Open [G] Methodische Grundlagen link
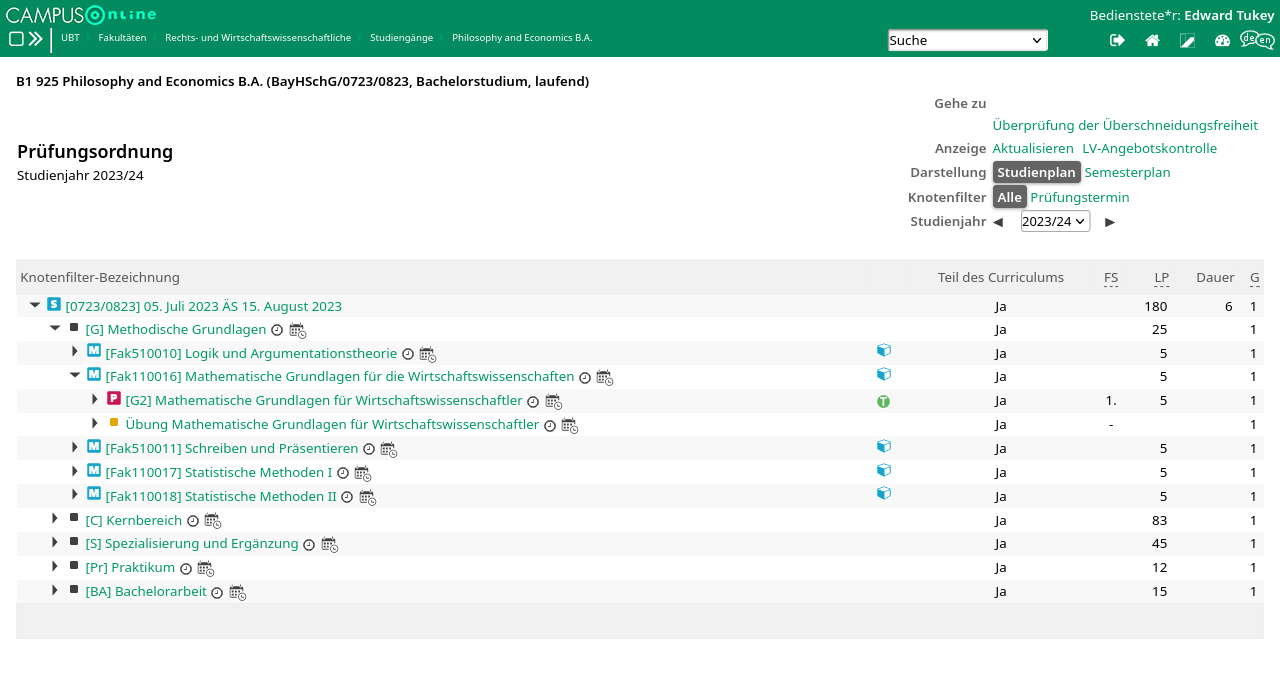The height and width of the screenshot is (691, 1280). coord(176,329)
